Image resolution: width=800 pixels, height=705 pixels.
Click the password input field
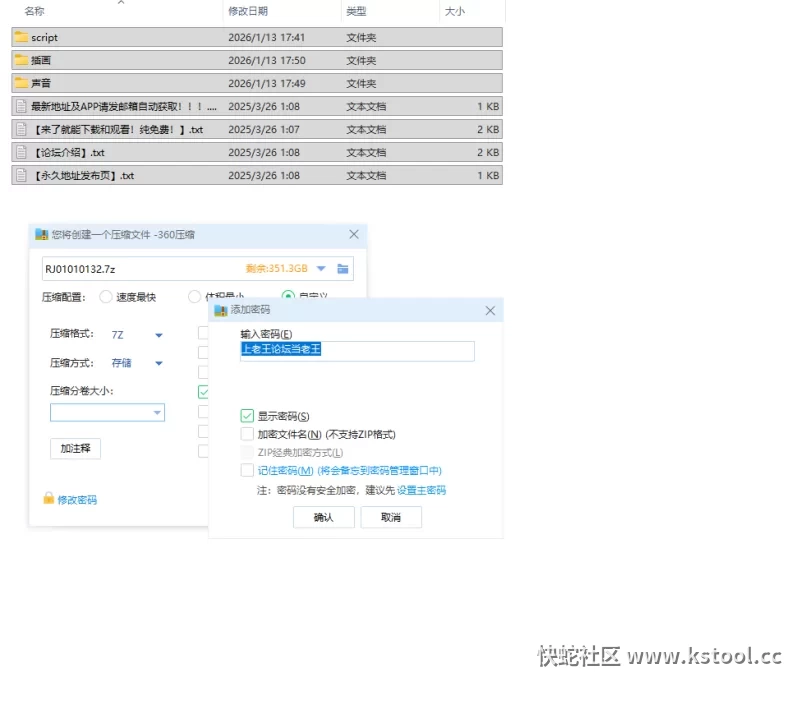(x=357, y=351)
